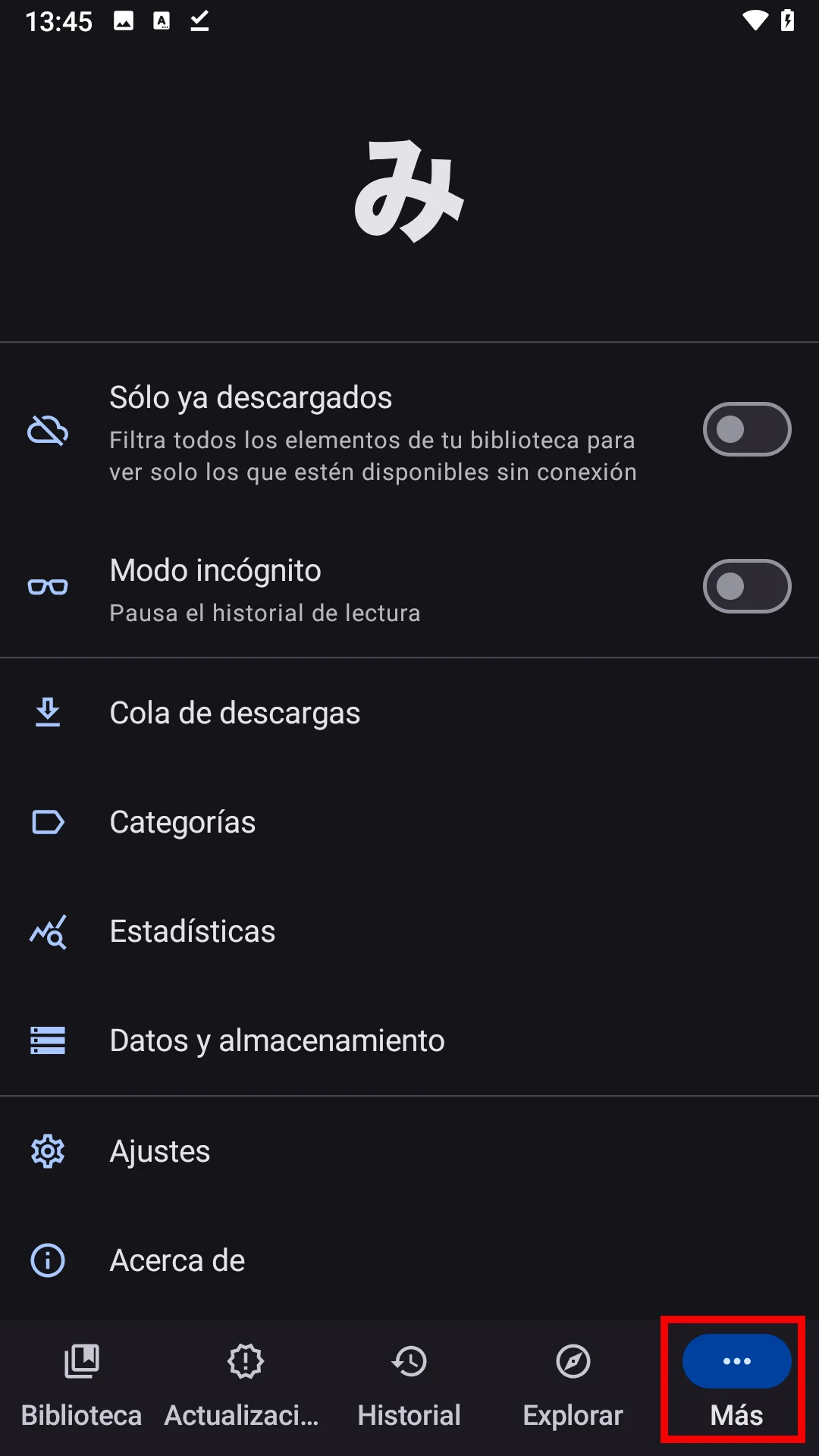Open Cola de descargas

point(235,713)
